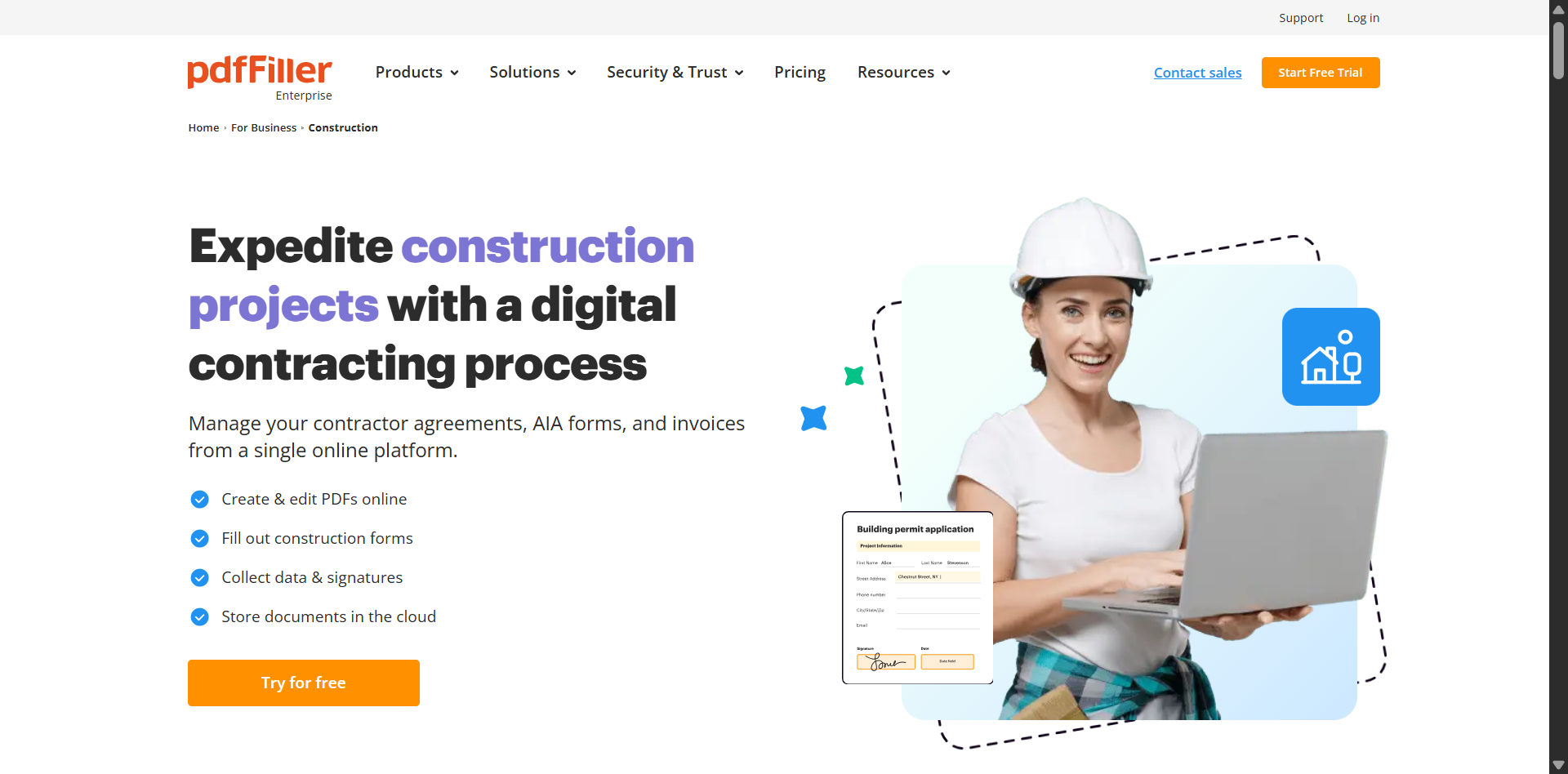1568x774 pixels.
Task: Go to the Pricing page
Action: (x=800, y=72)
